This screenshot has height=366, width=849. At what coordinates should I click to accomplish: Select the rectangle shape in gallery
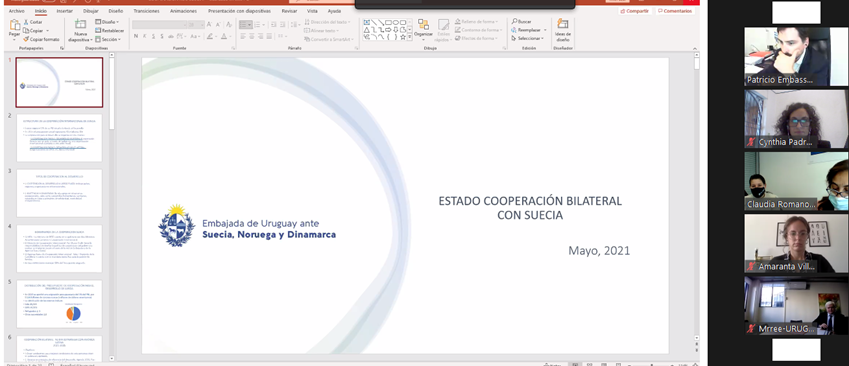coord(388,22)
